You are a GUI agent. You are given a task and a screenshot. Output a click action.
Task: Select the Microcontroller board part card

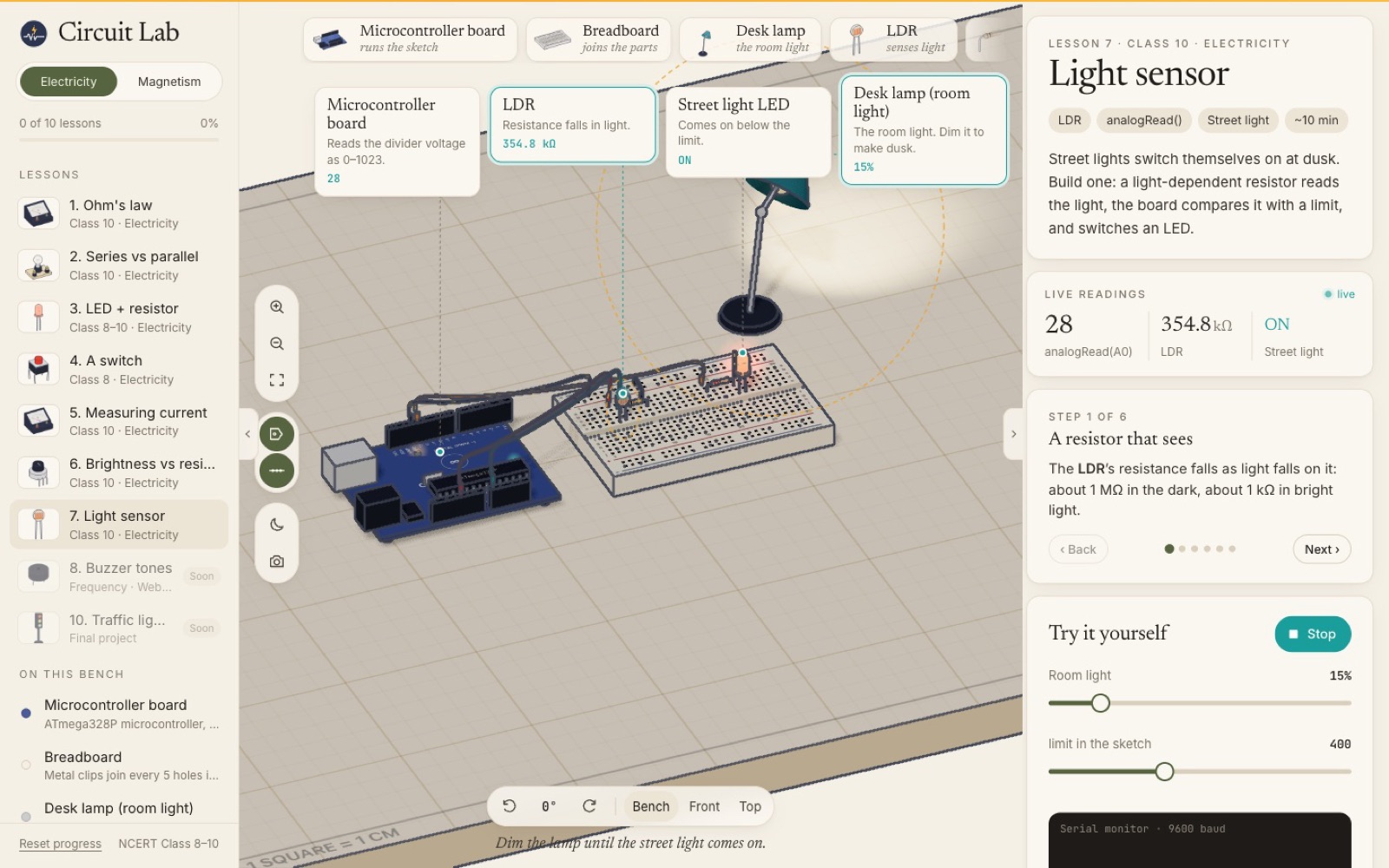pos(410,39)
